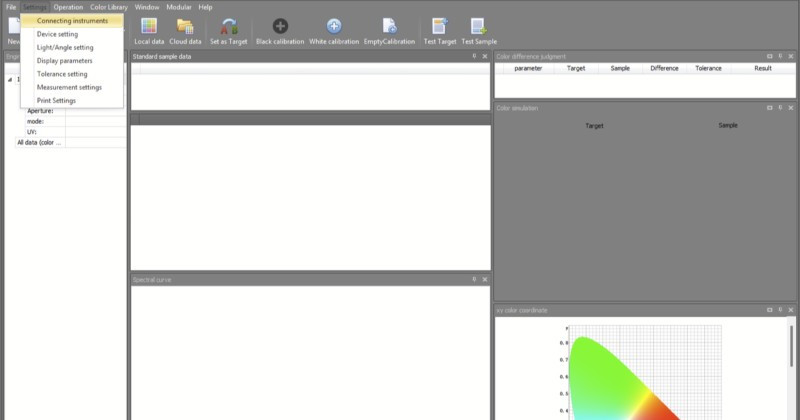800x420 pixels.
Task: Maximize the Color simulation panel
Action: click(x=769, y=108)
